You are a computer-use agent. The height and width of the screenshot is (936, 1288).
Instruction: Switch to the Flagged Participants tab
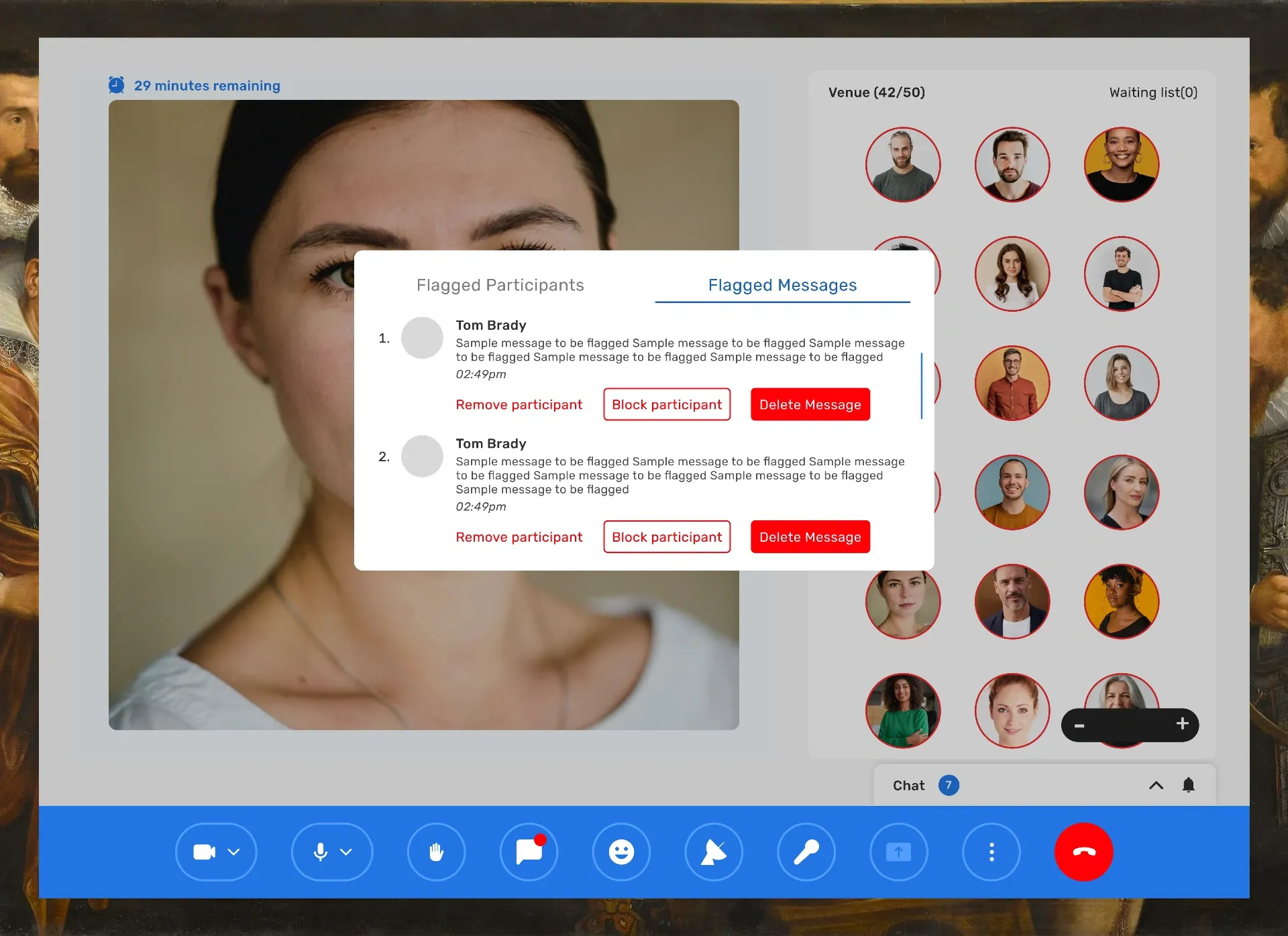coord(500,285)
